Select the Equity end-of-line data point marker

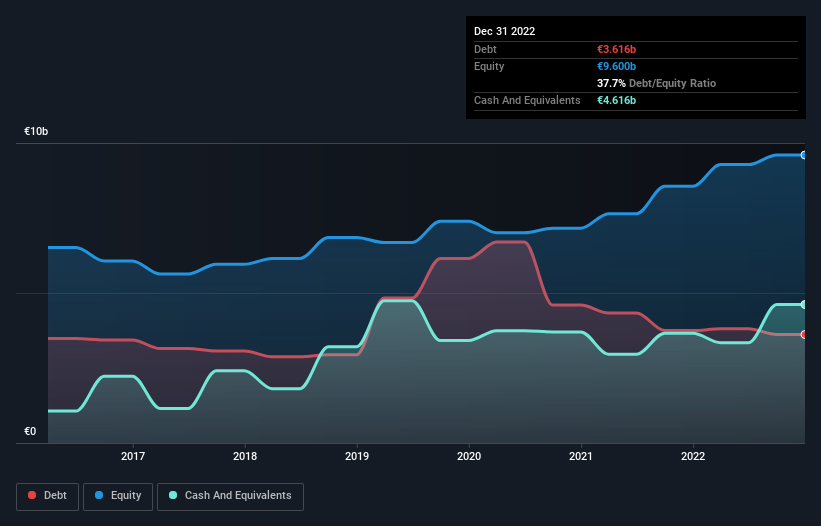(x=804, y=155)
